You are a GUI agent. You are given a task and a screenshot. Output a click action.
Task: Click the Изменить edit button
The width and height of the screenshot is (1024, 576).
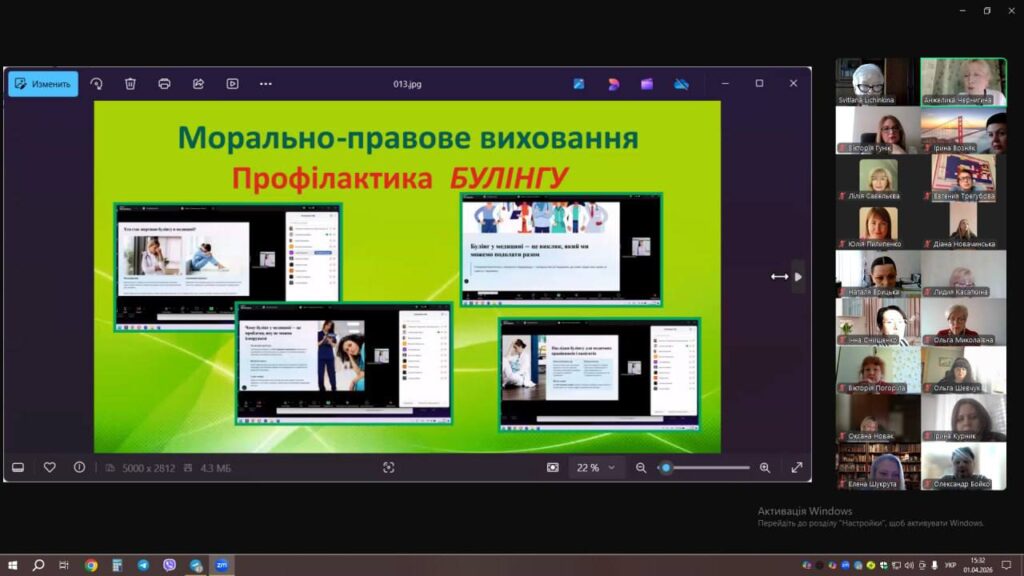click(43, 84)
